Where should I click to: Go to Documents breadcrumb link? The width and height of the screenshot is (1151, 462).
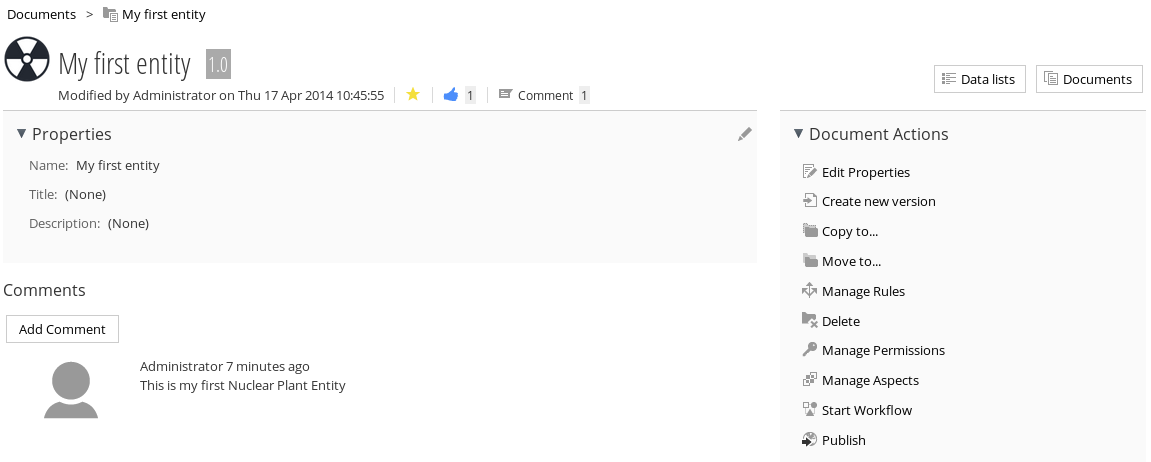41,14
